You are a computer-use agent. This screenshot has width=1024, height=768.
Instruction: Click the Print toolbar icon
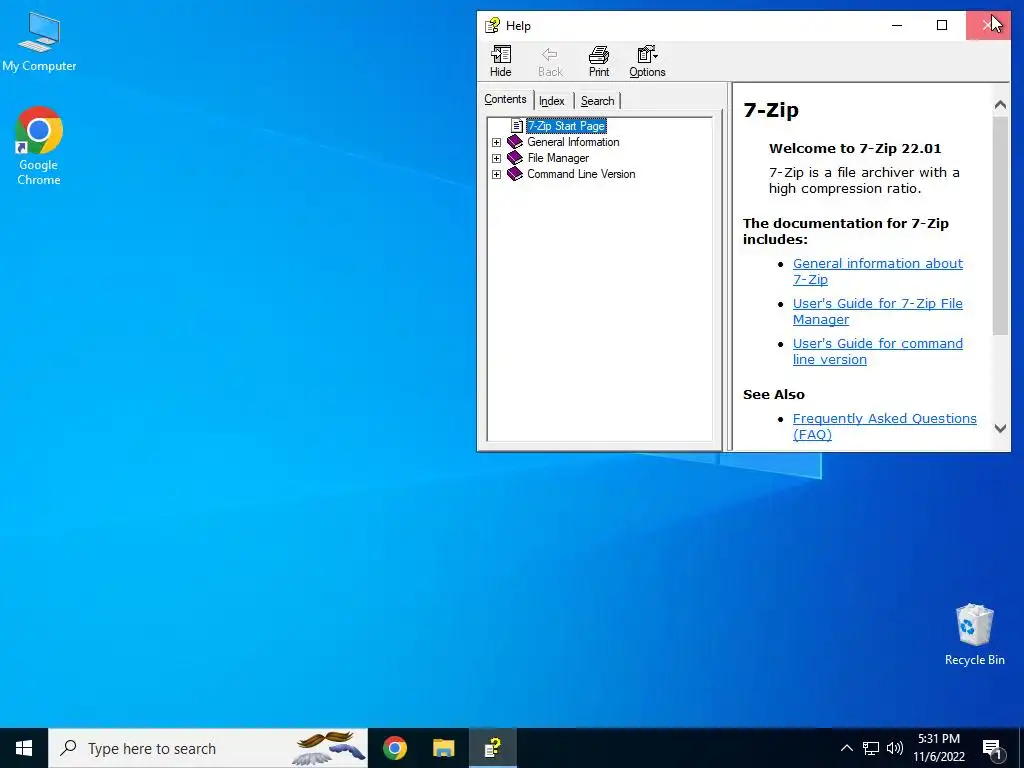click(x=599, y=55)
